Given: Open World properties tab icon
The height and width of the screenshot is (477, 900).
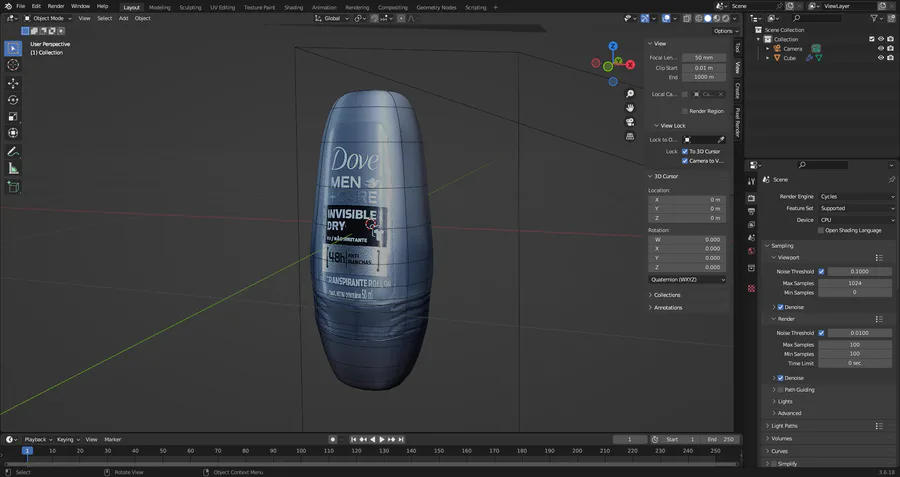Looking at the screenshot, I should pyautogui.click(x=751, y=251).
